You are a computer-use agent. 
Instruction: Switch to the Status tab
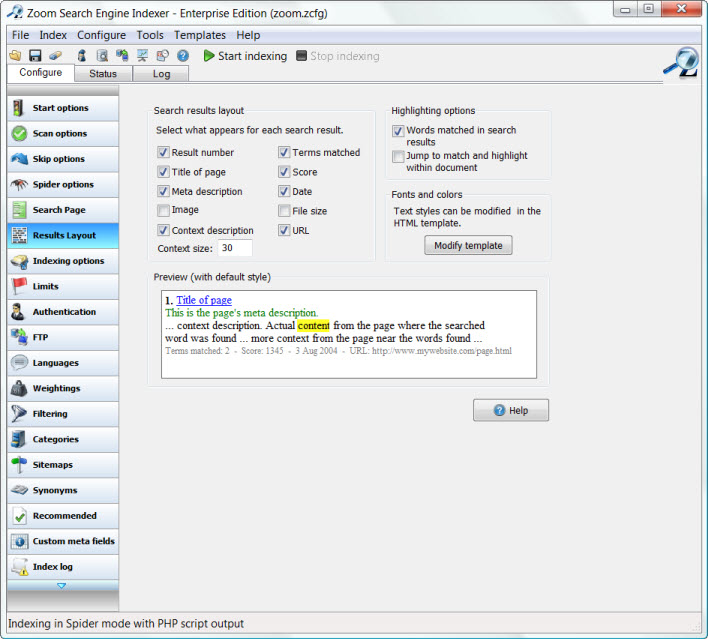pos(103,74)
